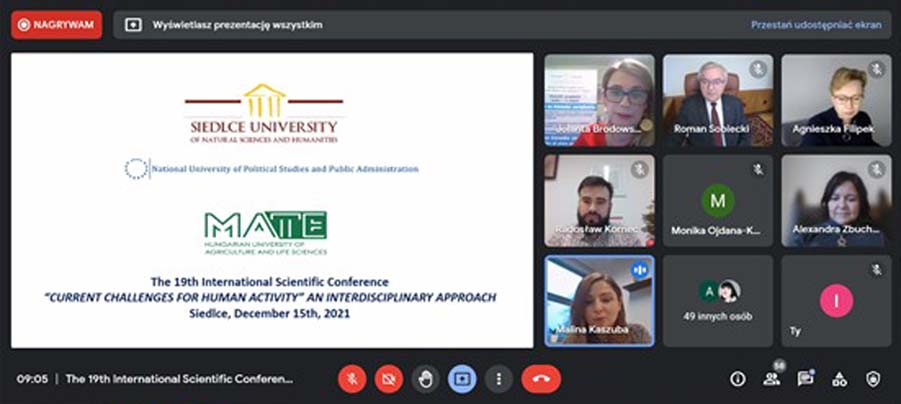Click the pink I avatar circle
Image resolution: width=901 pixels, height=404 pixels.
(836, 301)
